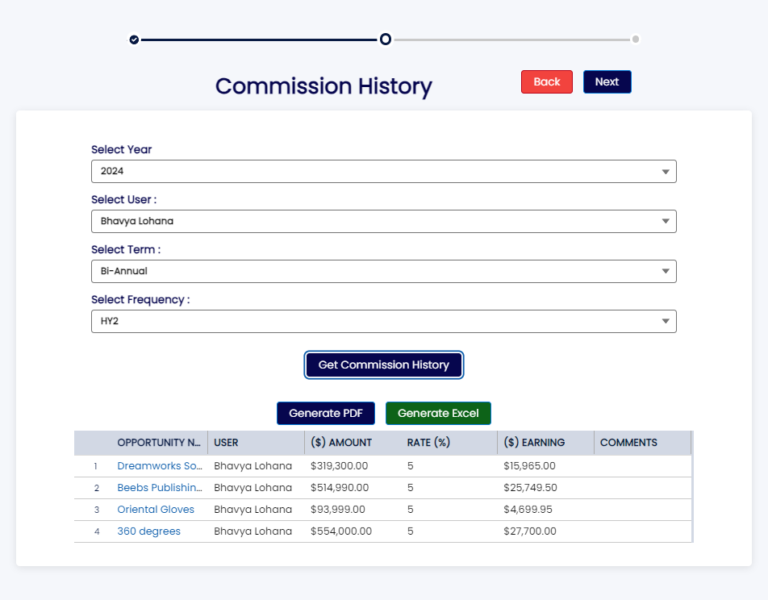Image resolution: width=768 pixels, height=600 pixels.
Task: Generate PDF of commission history
Action: click(x=326, y=413)
